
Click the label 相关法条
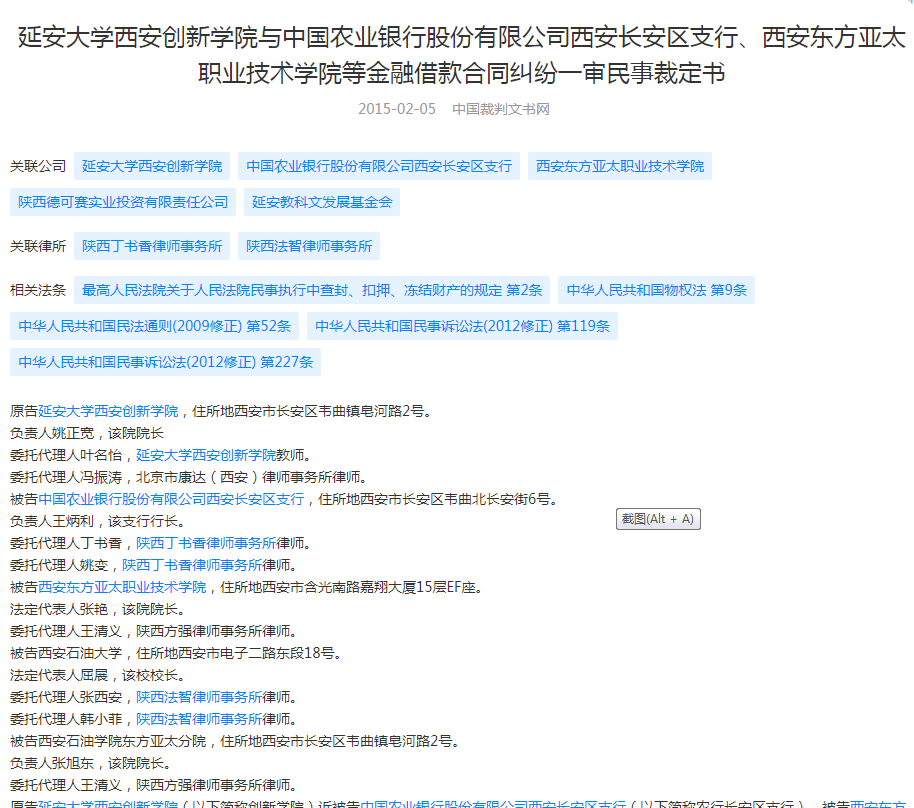point(38,290)
